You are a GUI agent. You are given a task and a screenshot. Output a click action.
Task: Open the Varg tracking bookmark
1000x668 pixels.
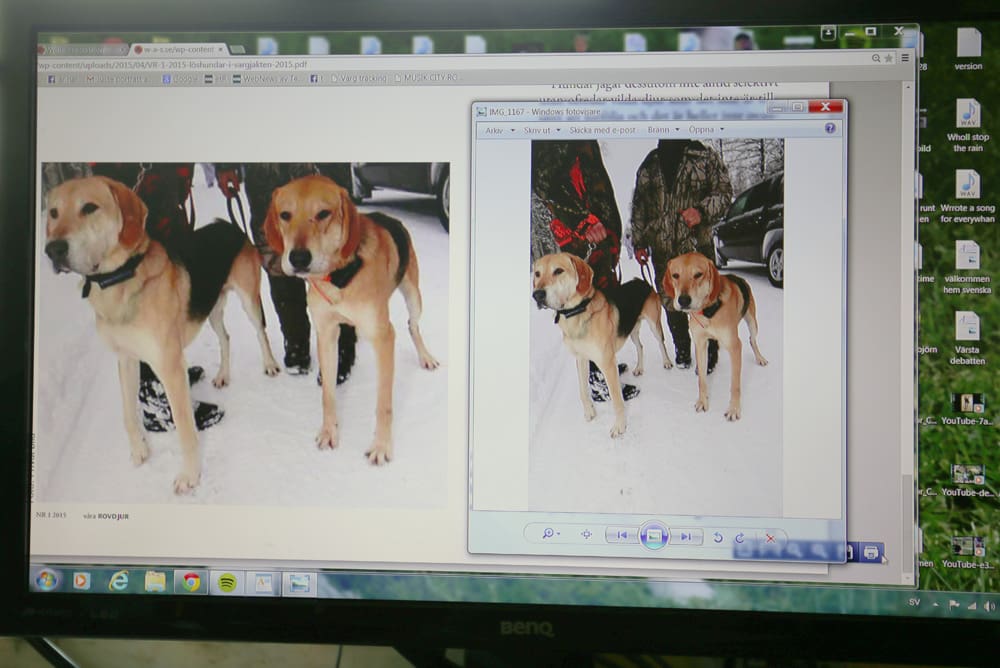click(x=358, y=78)
